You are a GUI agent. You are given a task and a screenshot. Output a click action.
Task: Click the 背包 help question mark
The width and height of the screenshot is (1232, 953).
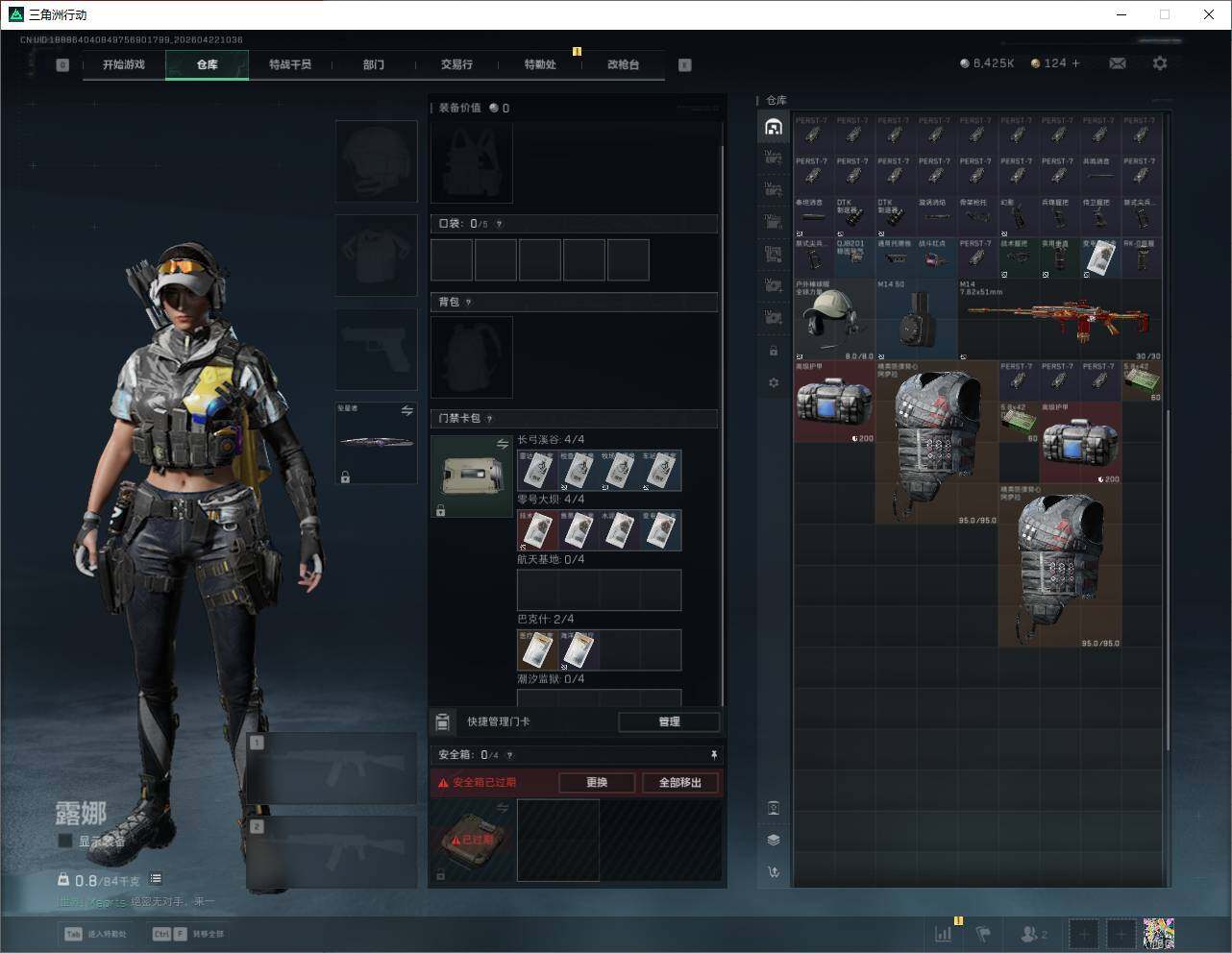468,302
